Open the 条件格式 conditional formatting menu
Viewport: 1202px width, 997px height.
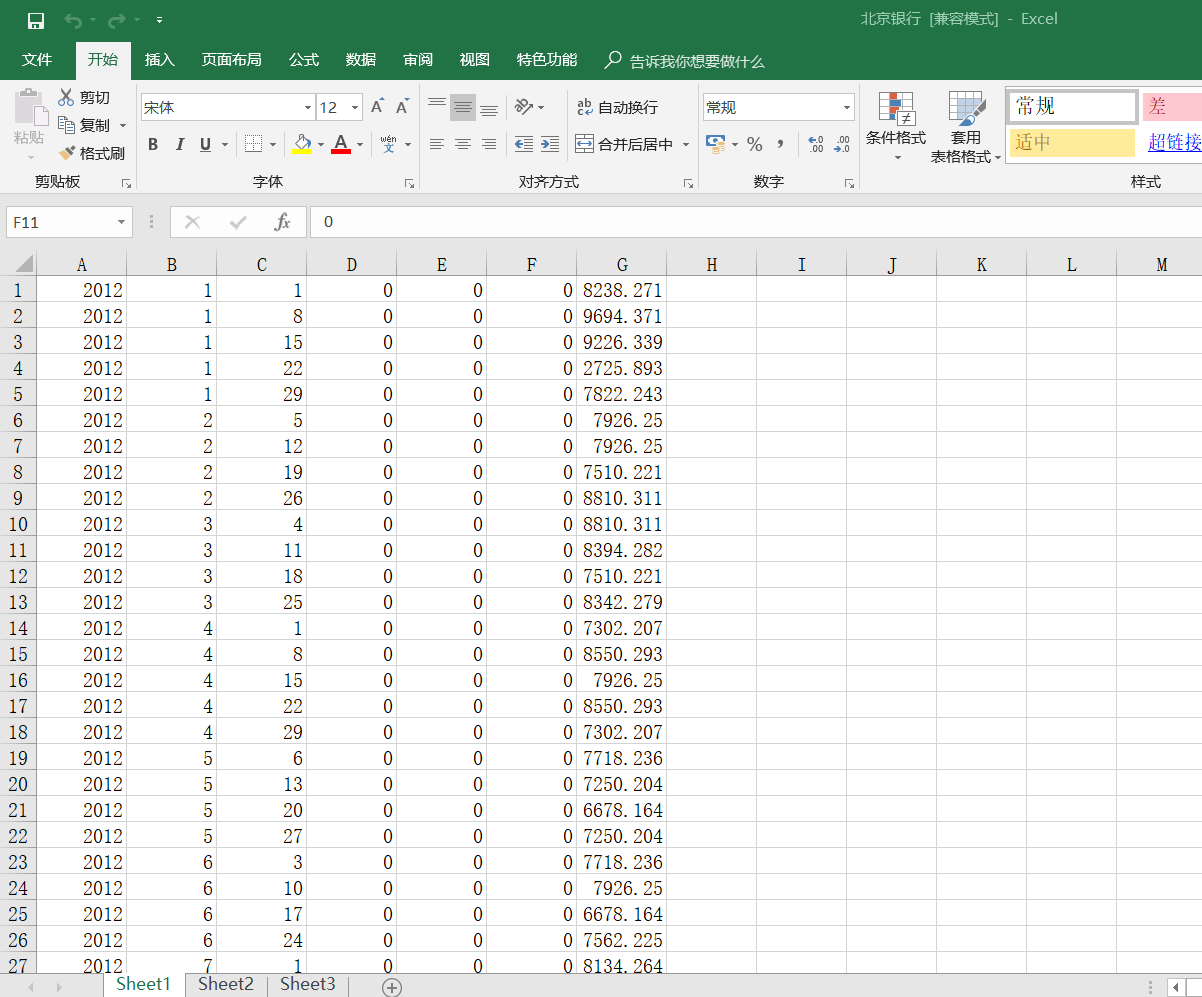point(896,128)
